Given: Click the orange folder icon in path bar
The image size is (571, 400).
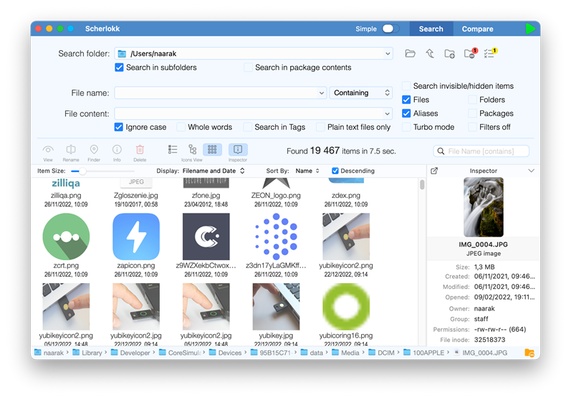Looking at the screenshot, I should point(529,353).
